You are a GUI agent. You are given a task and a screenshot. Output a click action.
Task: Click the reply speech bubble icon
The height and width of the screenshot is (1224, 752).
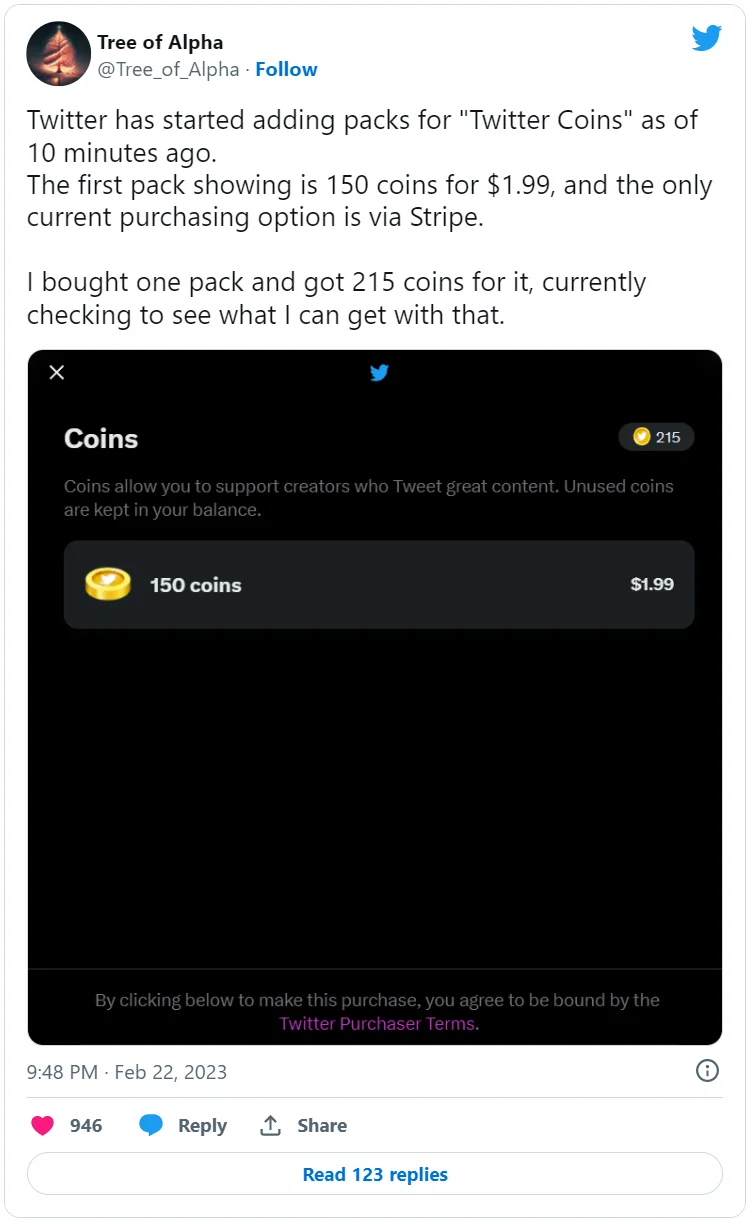tap(151, 1125)
